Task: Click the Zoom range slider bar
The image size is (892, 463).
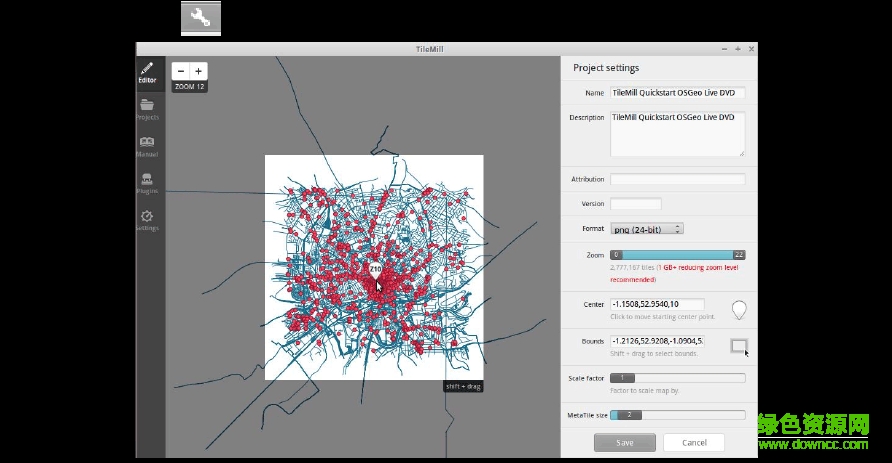Action: tap(678, 255)
